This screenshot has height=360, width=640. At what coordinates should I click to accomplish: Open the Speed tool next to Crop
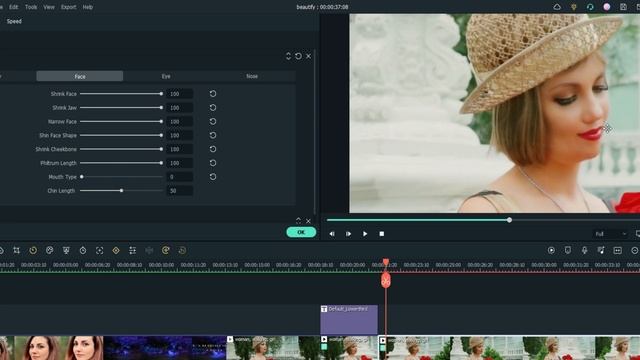(x=33, y=250)
